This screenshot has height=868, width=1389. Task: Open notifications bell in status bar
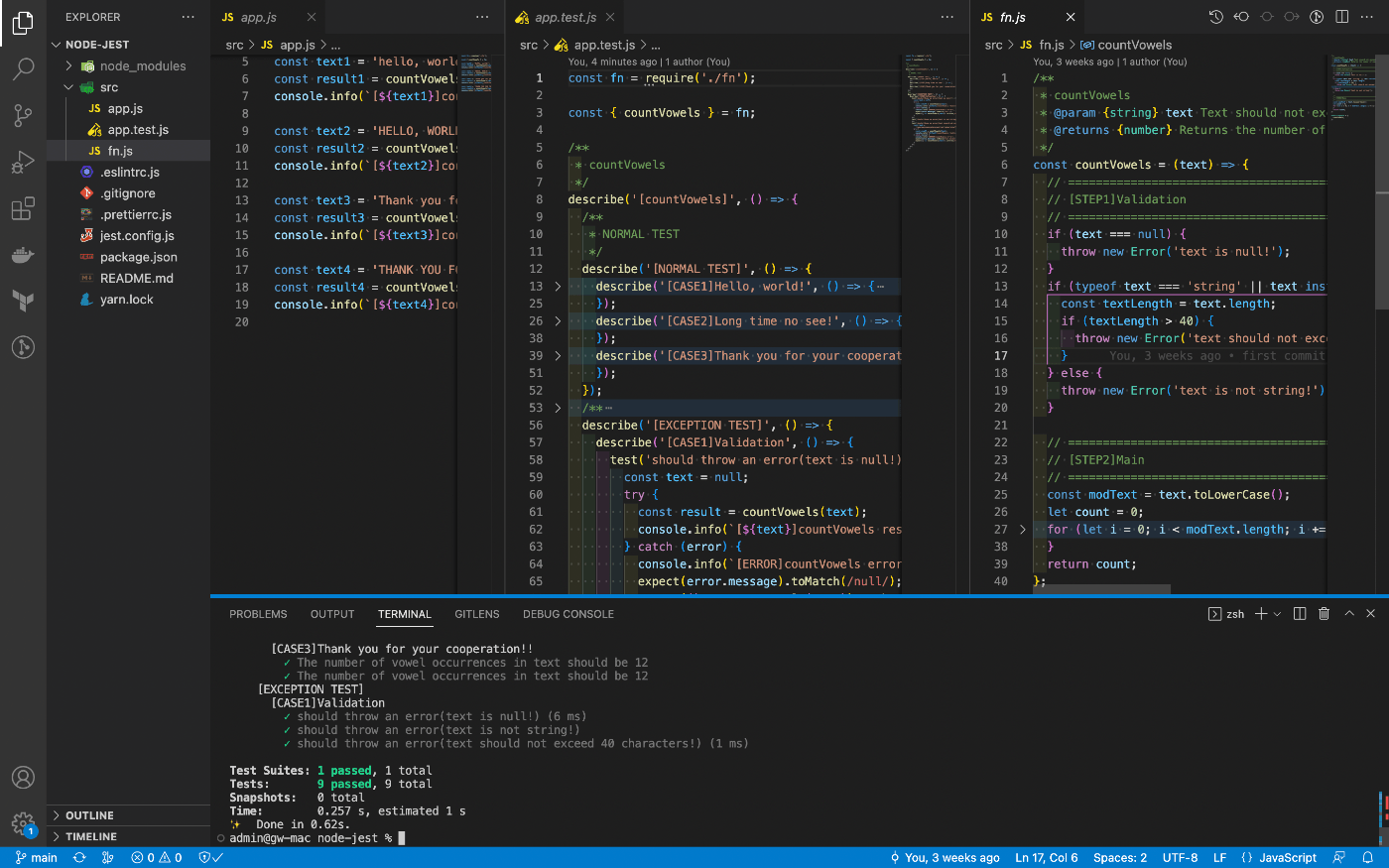(x=1368, y=858)
